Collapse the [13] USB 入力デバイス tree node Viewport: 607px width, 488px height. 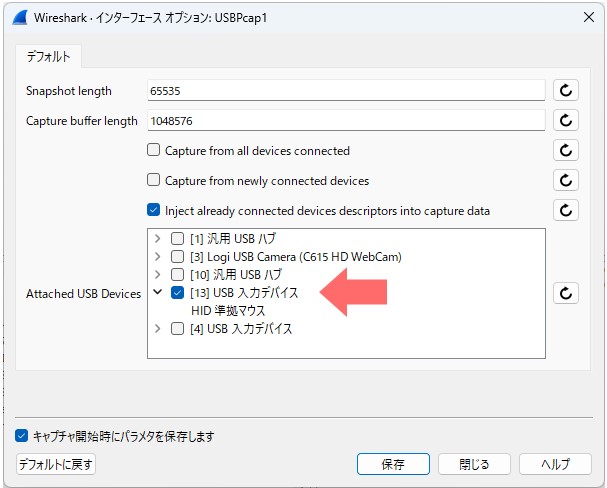pyautogui.click(x=158, y=293)
